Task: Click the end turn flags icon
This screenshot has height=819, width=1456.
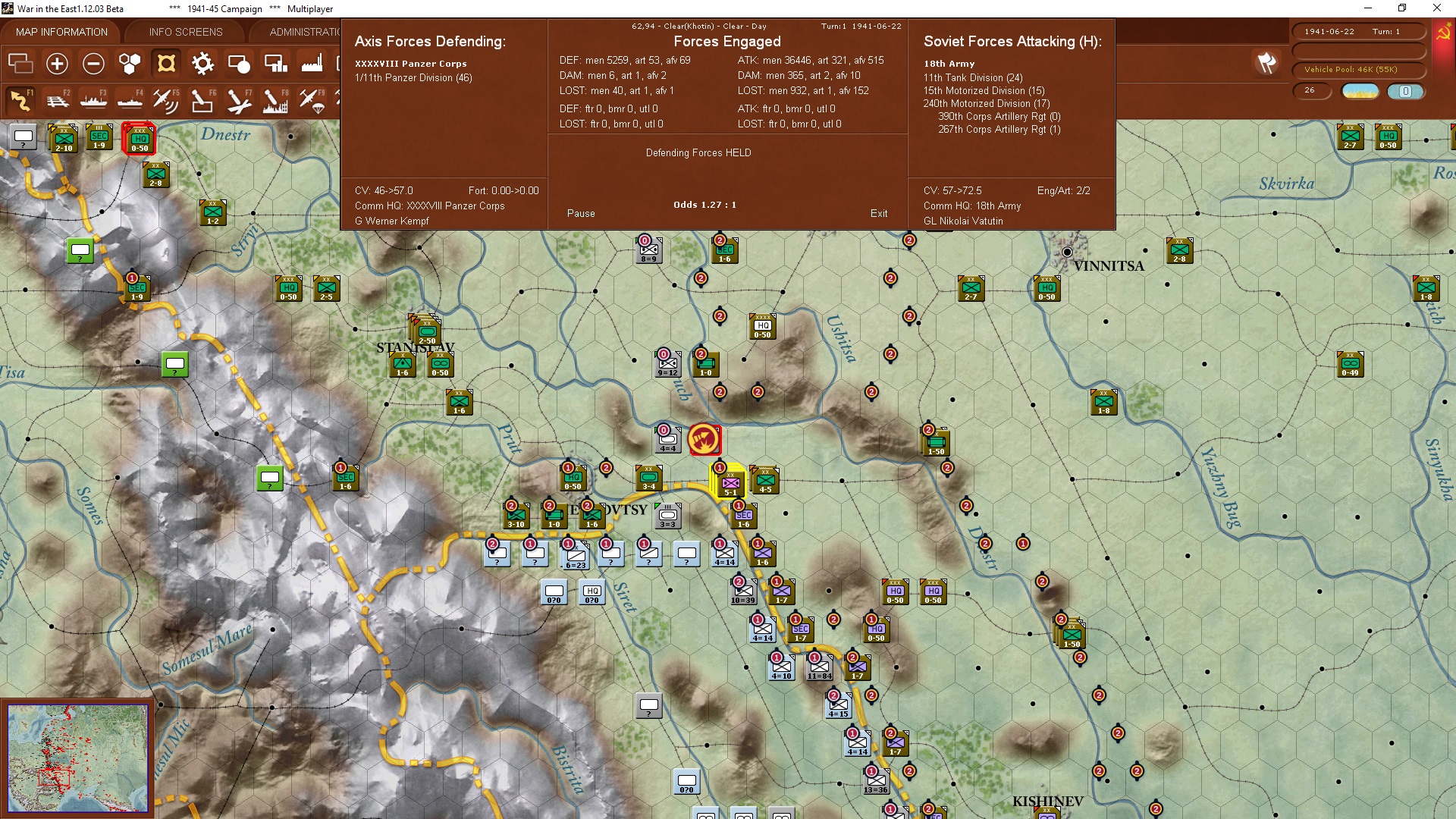Action: pos(1266,62)
